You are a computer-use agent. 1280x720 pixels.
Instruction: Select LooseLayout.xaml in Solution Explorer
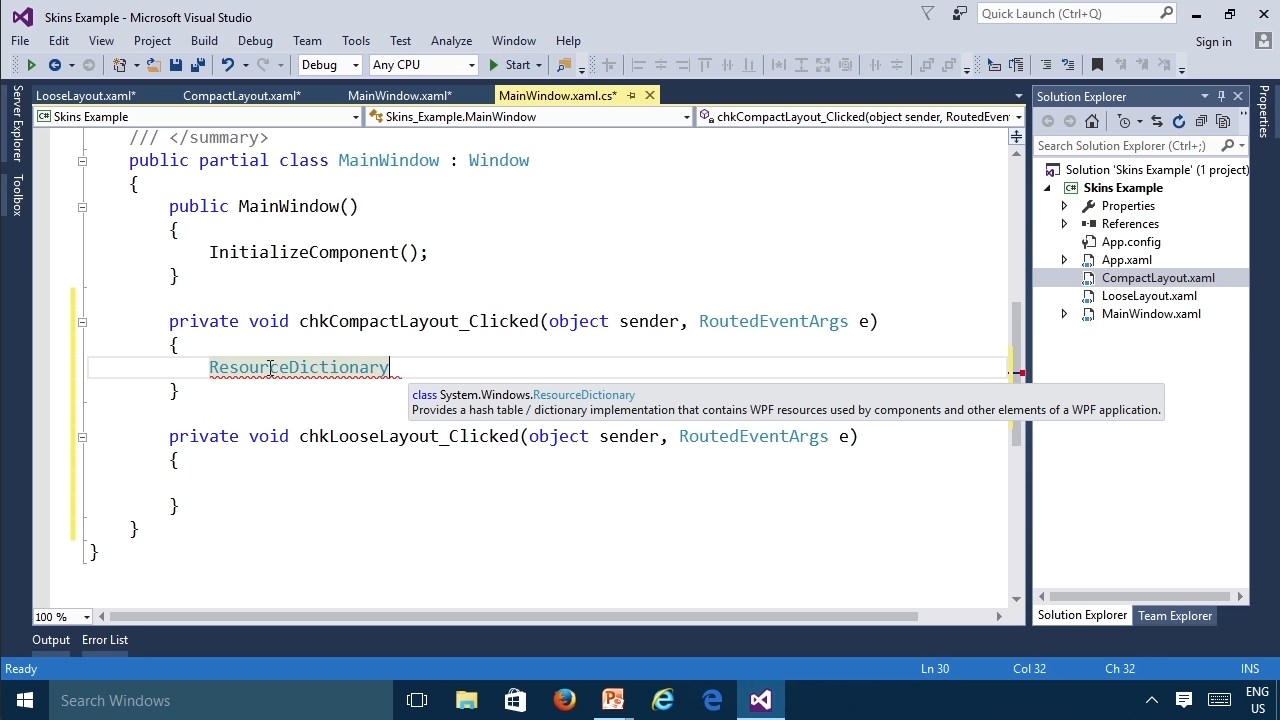[1149, 296]
